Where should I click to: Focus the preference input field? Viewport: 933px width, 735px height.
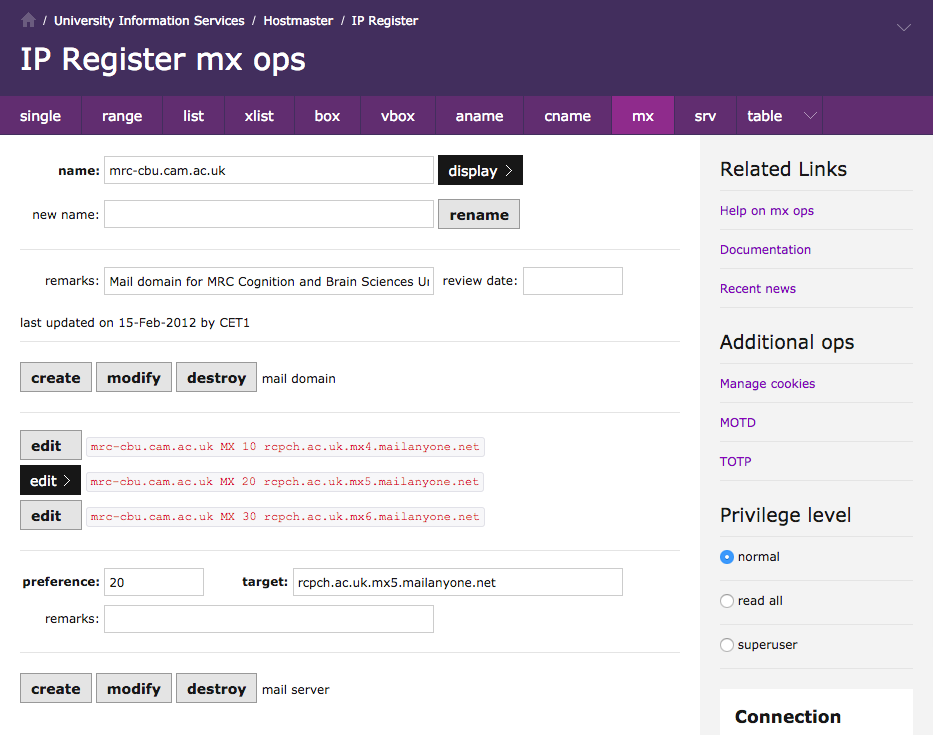click(x=154, y=582)
